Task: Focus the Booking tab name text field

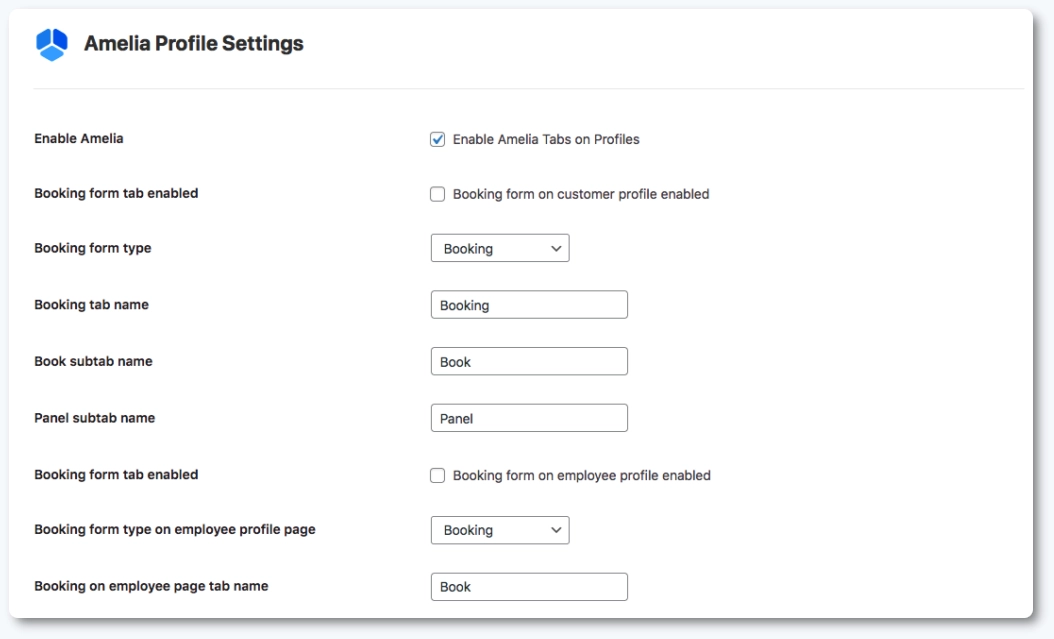Action: click(x=529, y=305)
